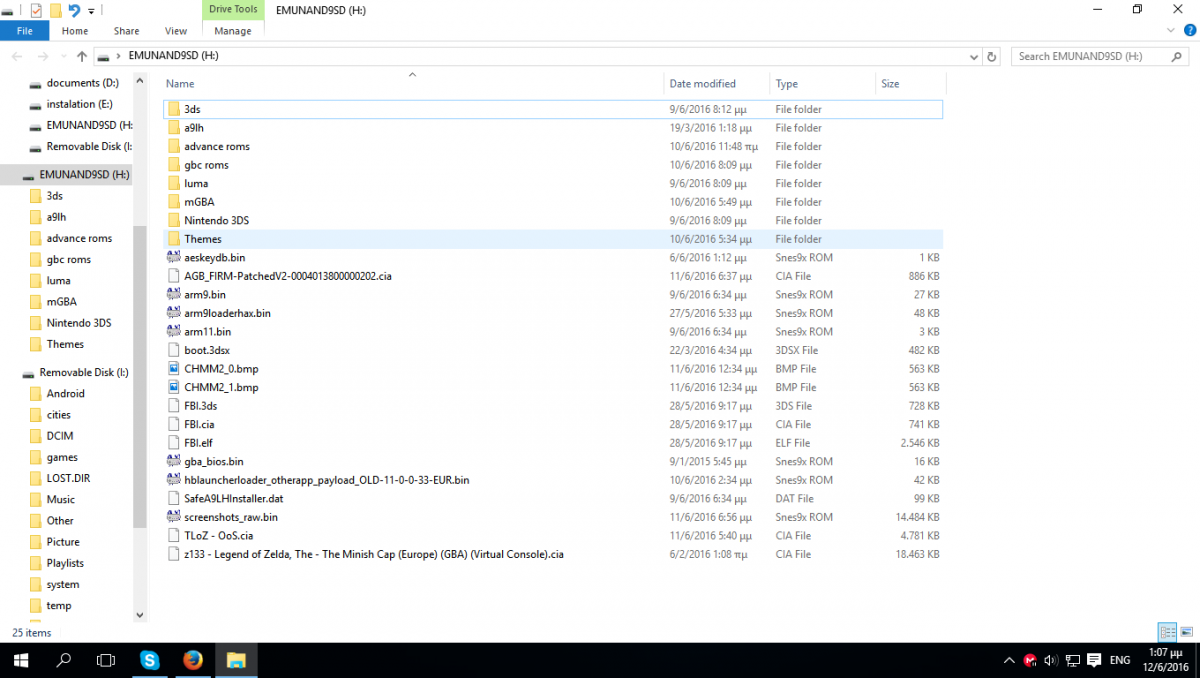The width and height of the screenshot is (1200, 678).
Task: Open the Manage tab
Action: [233, 31]
